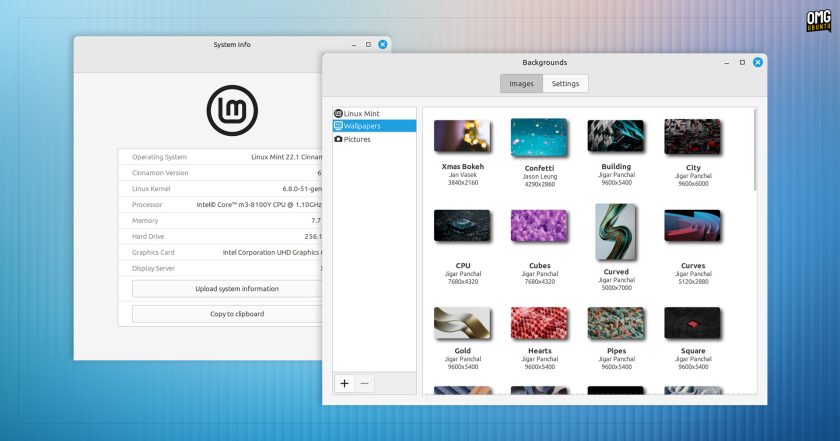
Task: Choose the Xmas Bokeh wallpaper thumbnail
Action: click(x=462, y=136)
